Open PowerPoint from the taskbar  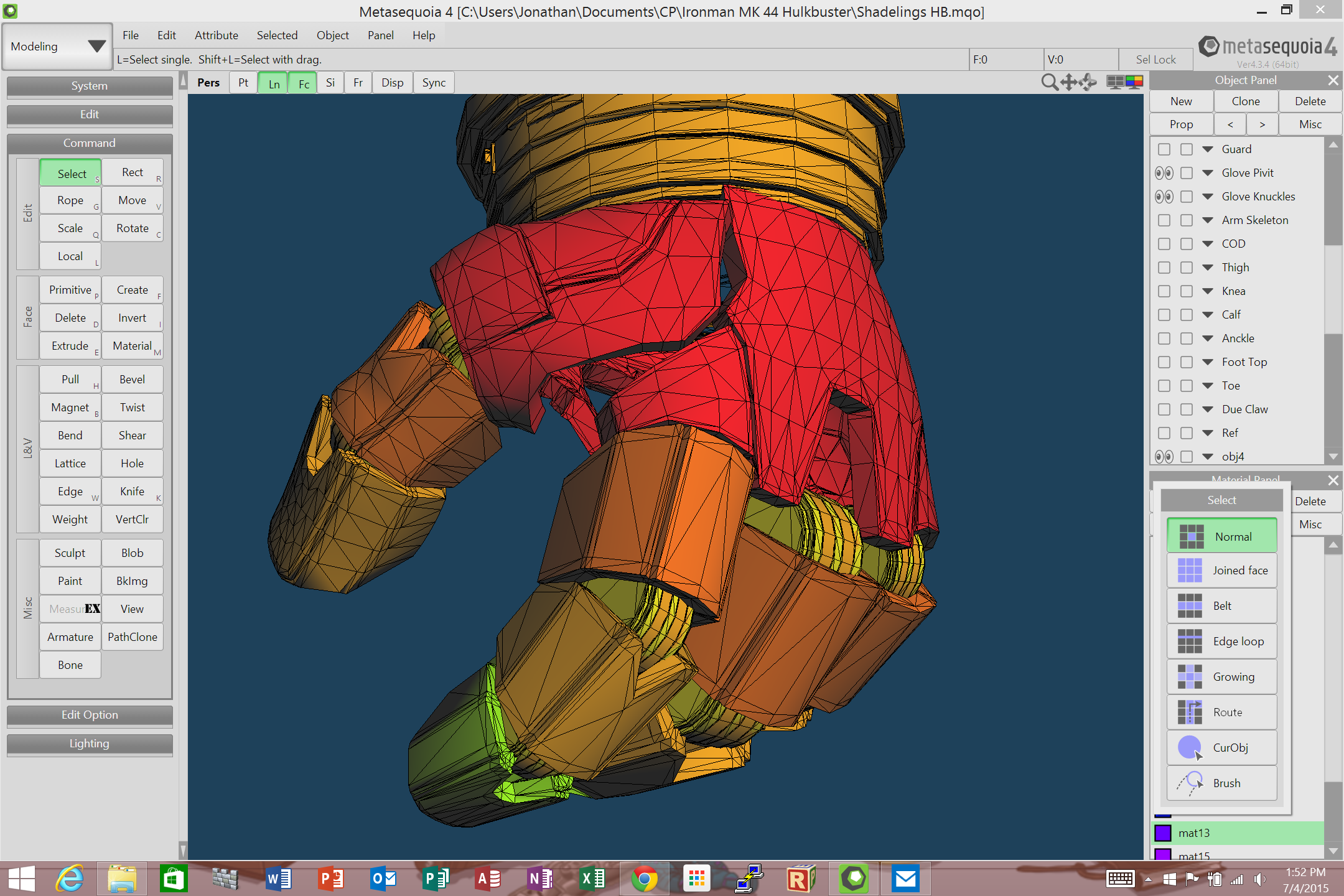[x=331, y=879]
